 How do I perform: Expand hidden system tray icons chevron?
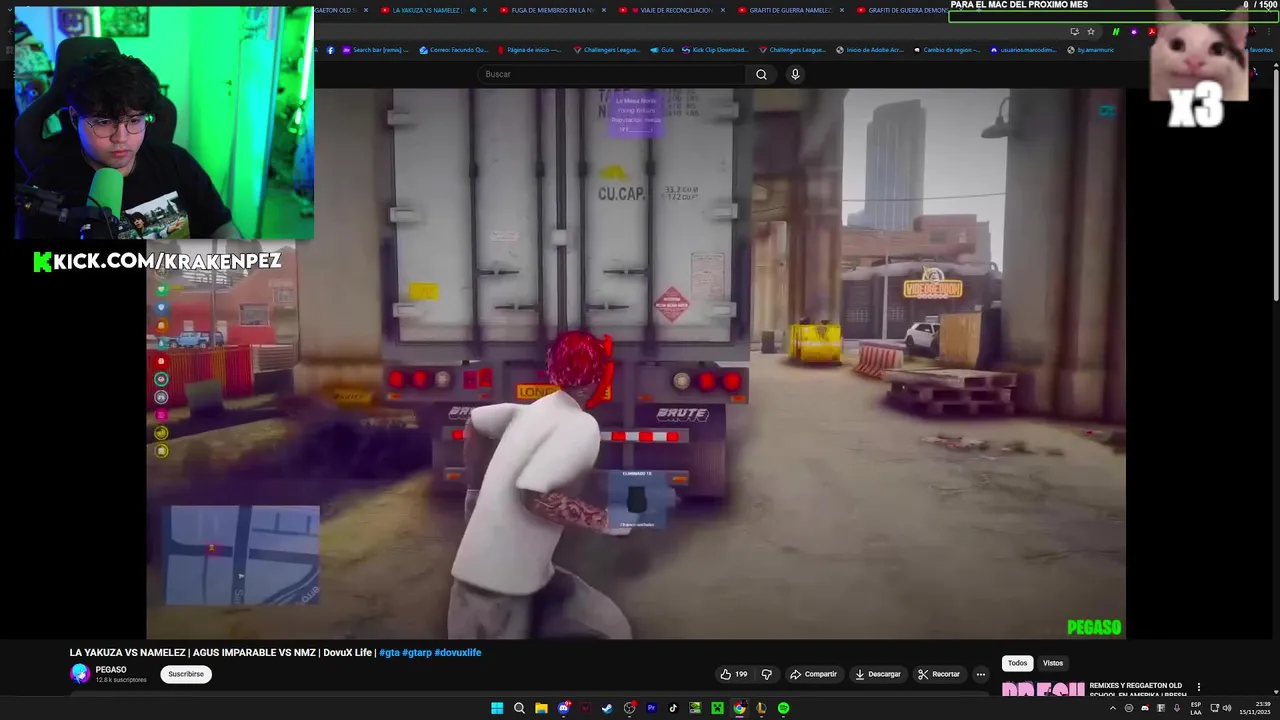coord(1113,708)
